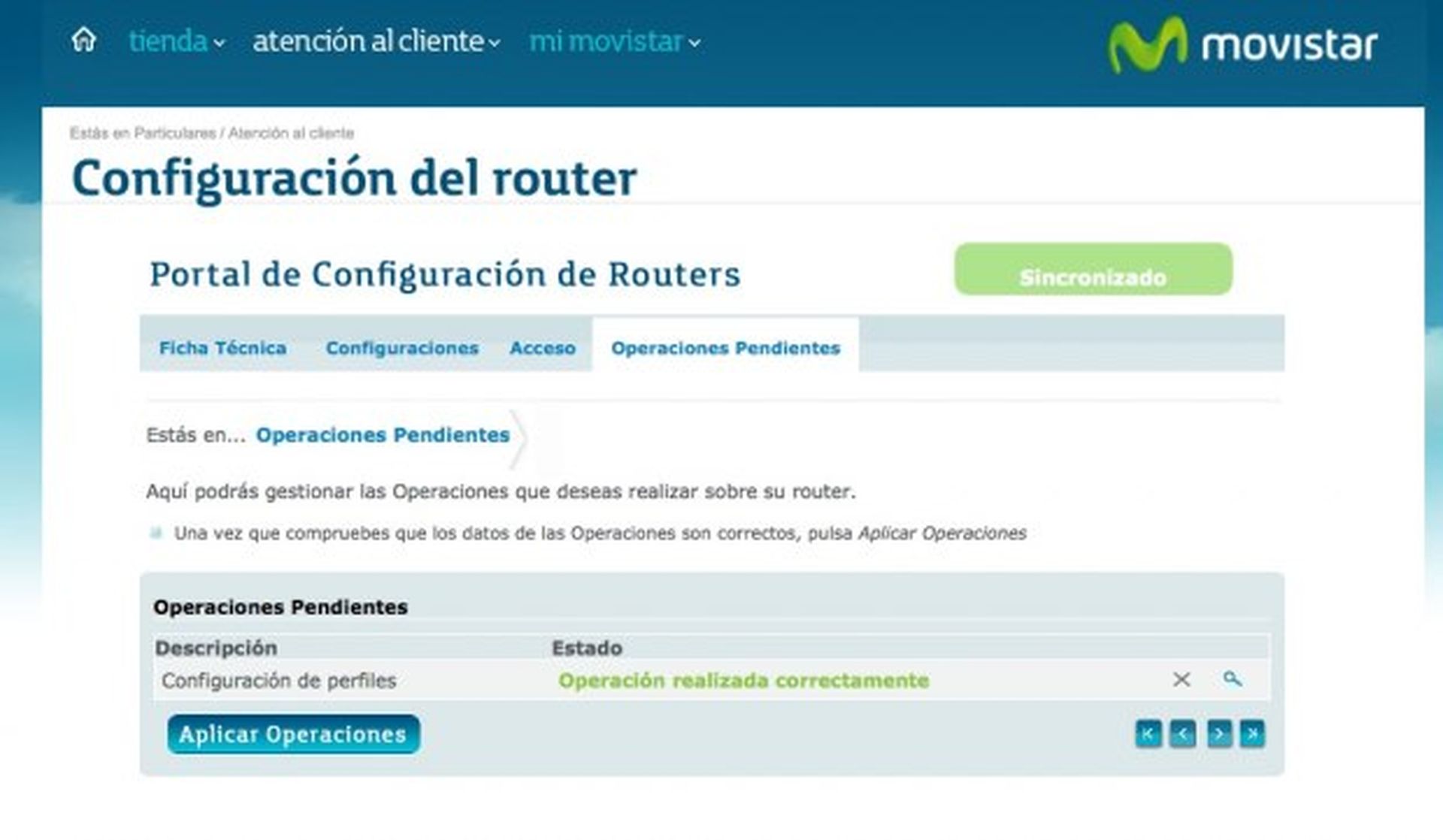Screen dimensions: 1443x840
Task: Click the 'Operaciones Pendientes' breadcrumb link
Action: 383,435
